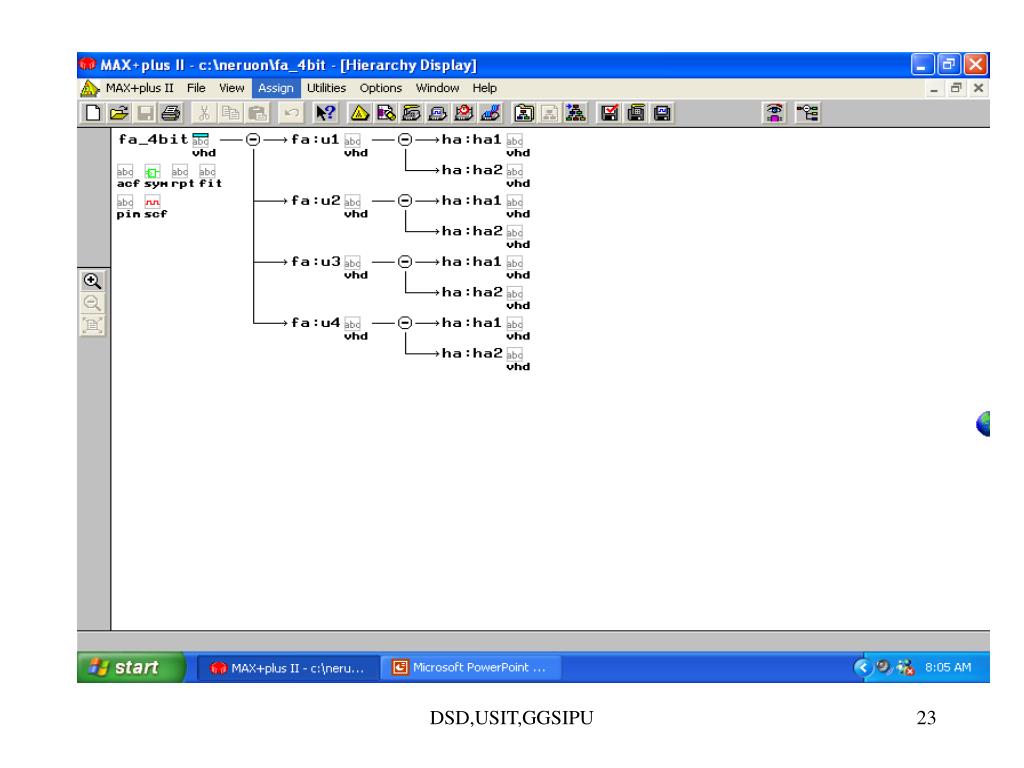Screen dimensions: 1024x768
Task: Click the Cut scissors icon
Action: tap(204, 113)
